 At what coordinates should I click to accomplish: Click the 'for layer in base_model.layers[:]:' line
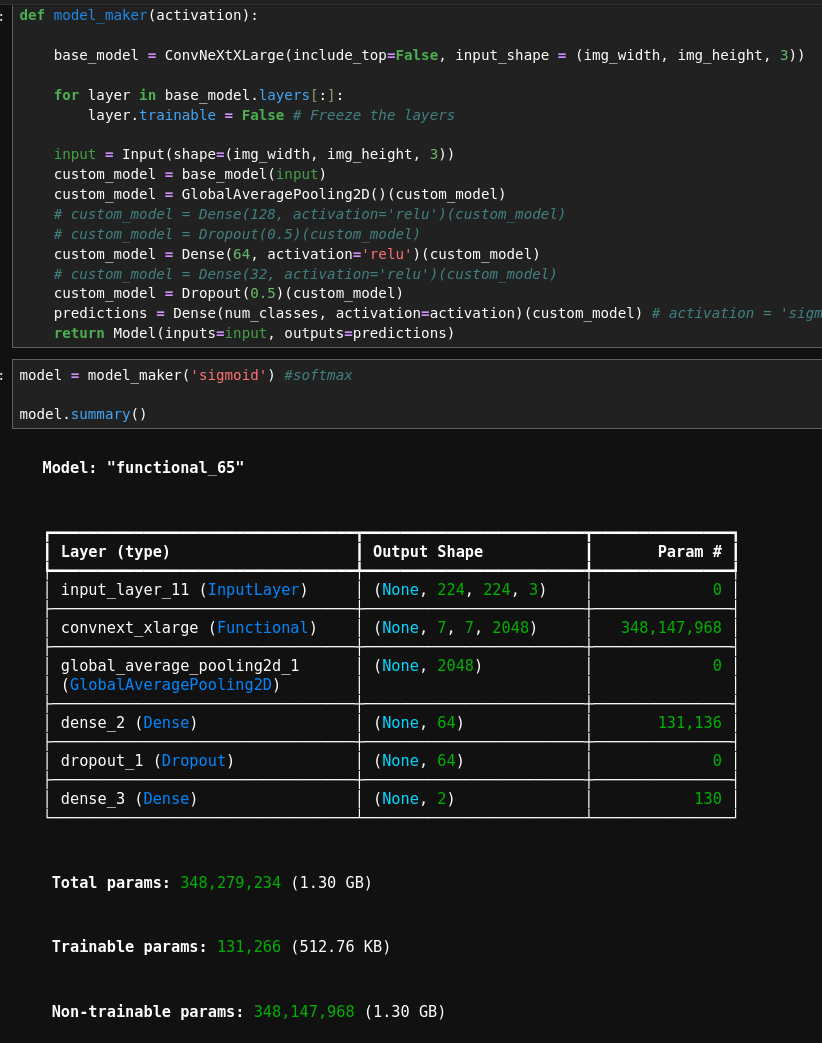199,95
